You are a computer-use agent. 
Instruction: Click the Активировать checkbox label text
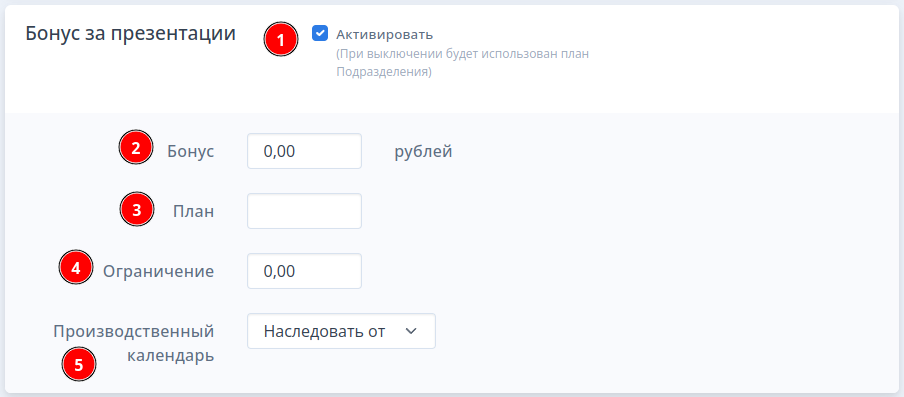(384, 35)
